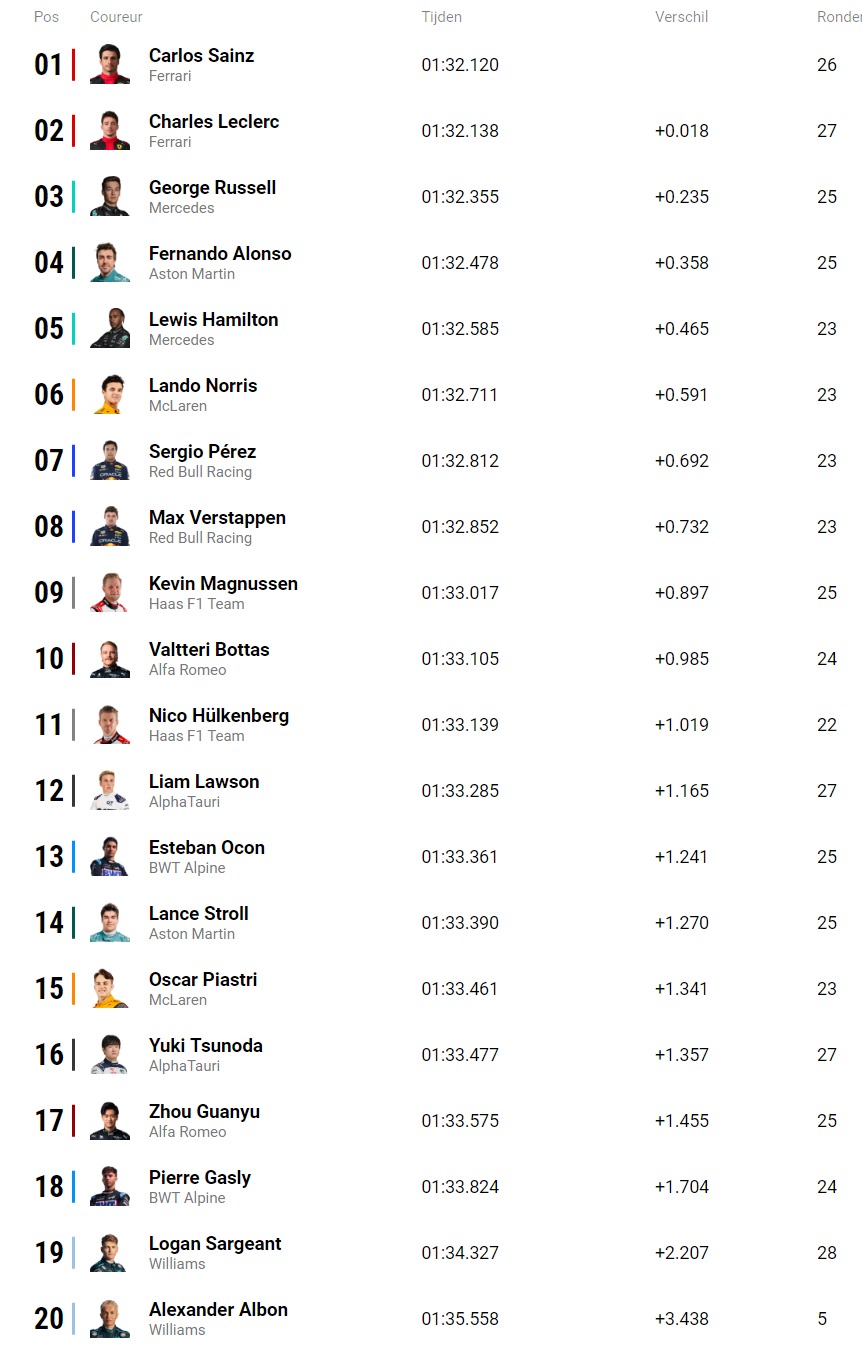Click Carlos Sainz's driver portrait
The image size is (862, 1353).
(x=110, y=65)
